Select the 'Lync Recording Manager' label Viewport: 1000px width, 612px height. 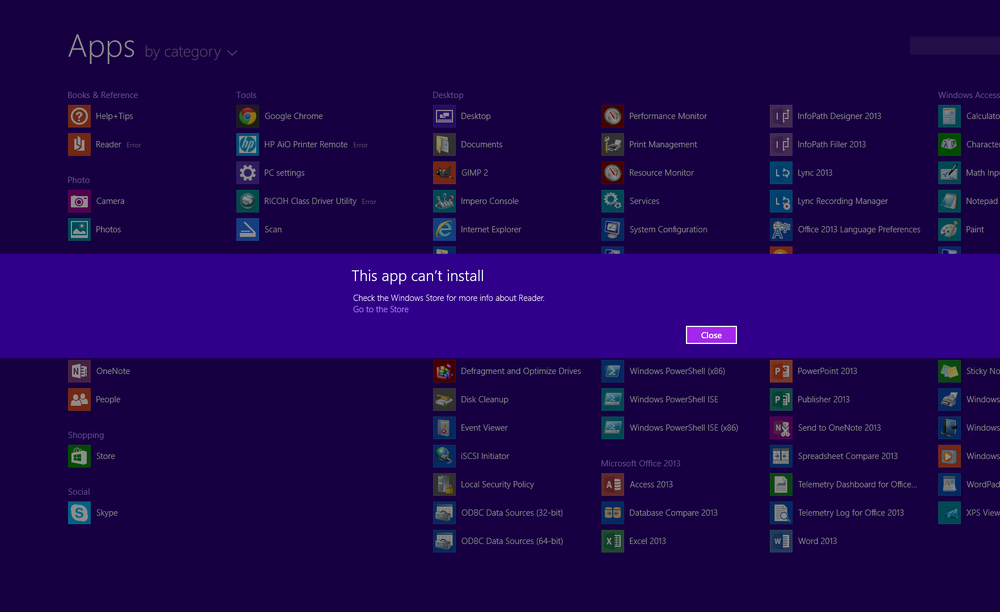(x=842, y=201)
